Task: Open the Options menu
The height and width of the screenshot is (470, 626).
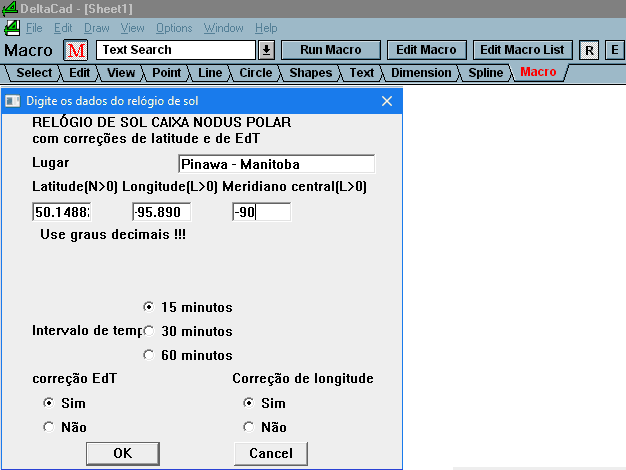Action: pos(174,28)
